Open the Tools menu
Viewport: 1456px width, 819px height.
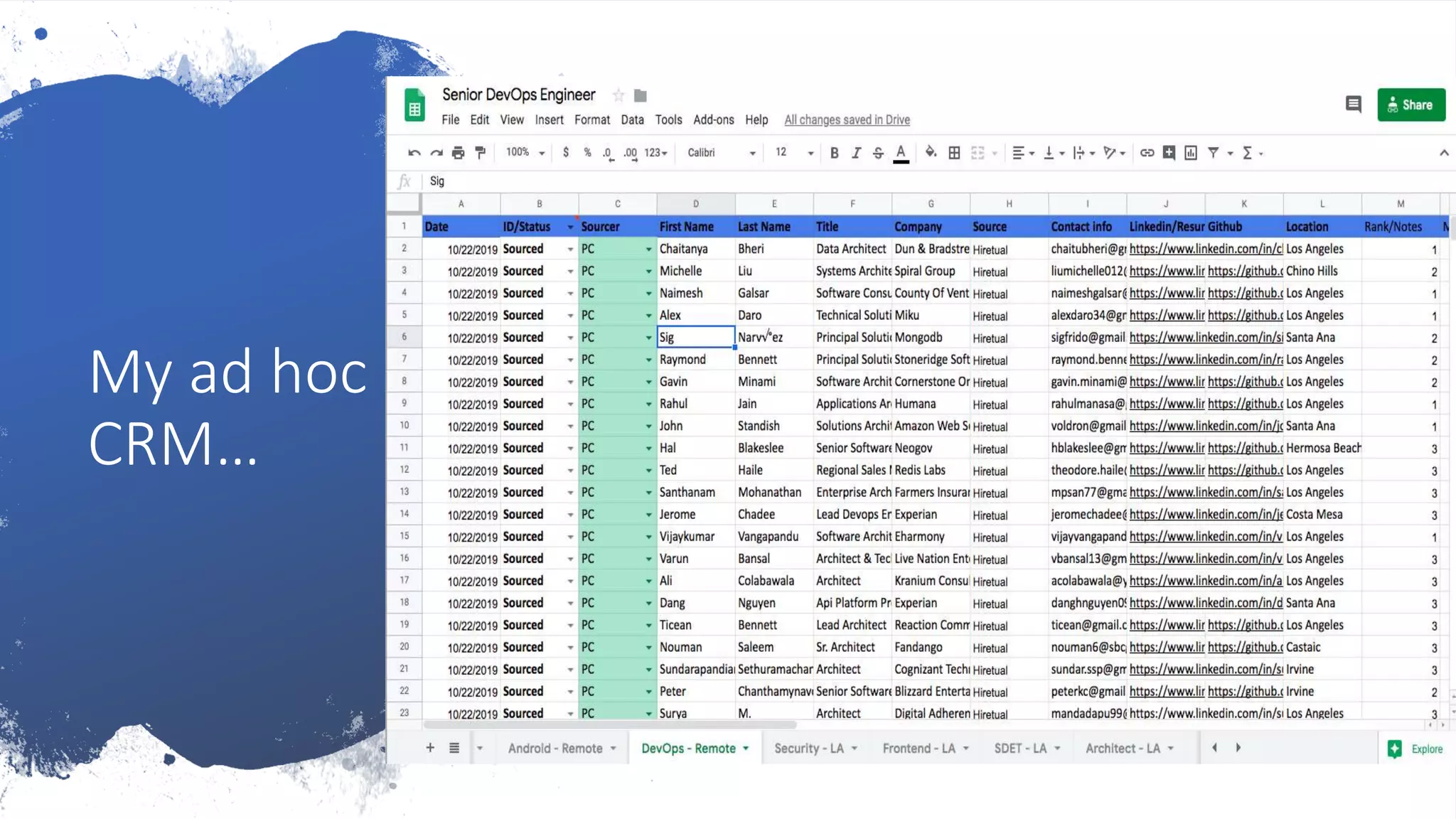coord(668,120)
